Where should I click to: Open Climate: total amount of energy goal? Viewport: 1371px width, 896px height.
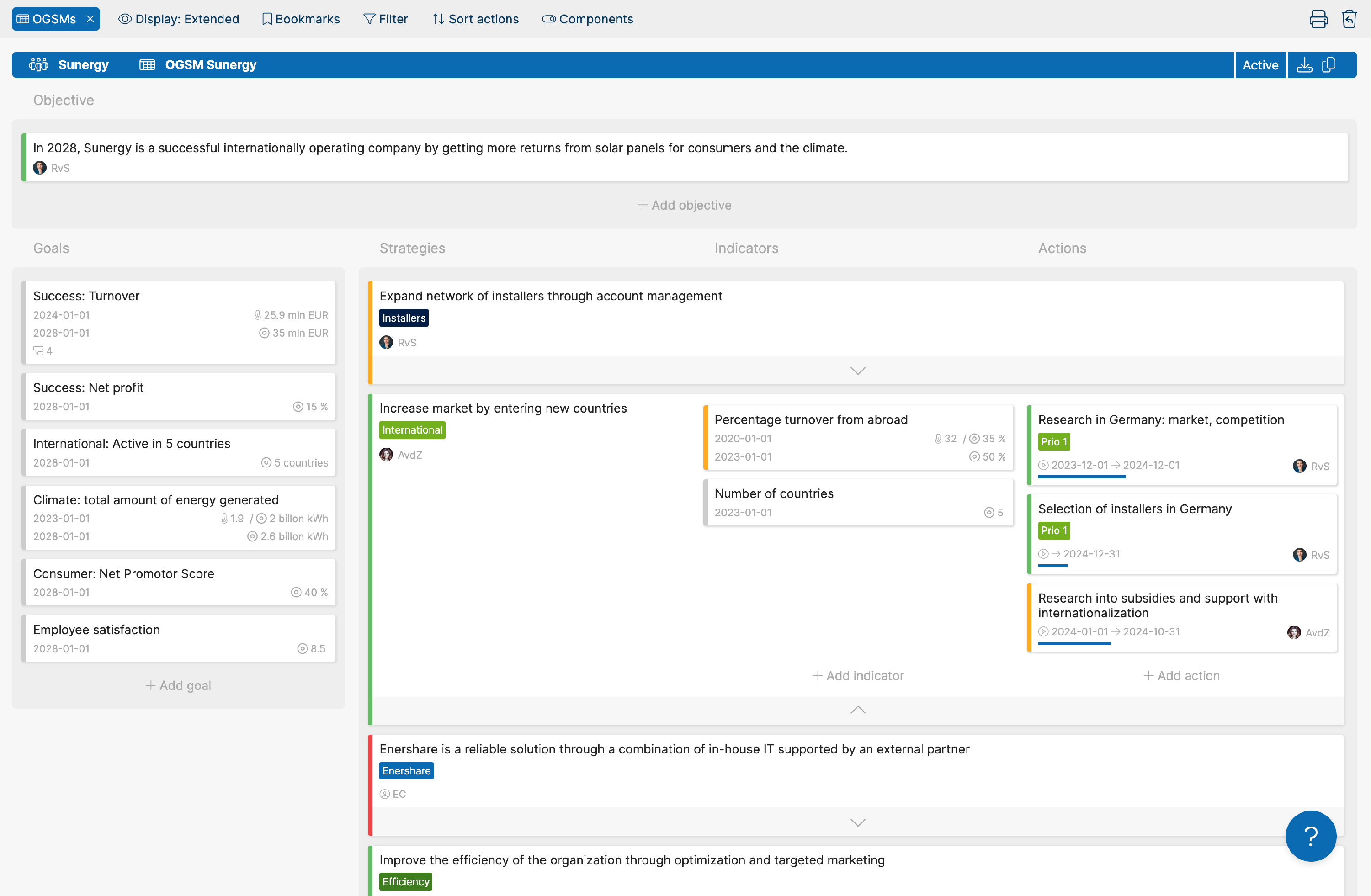point(179,518)
